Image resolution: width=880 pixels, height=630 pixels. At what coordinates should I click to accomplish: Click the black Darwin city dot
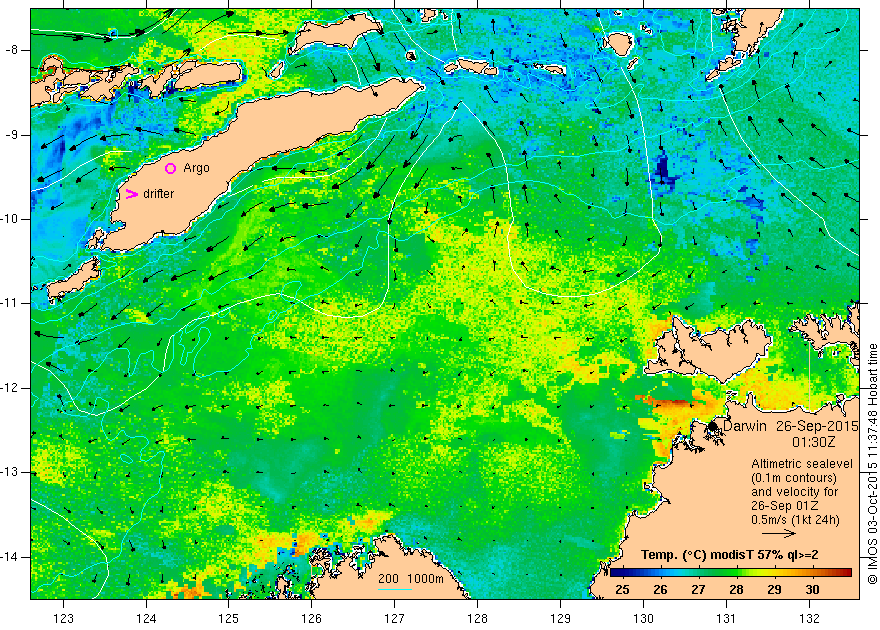coord(712,426)
